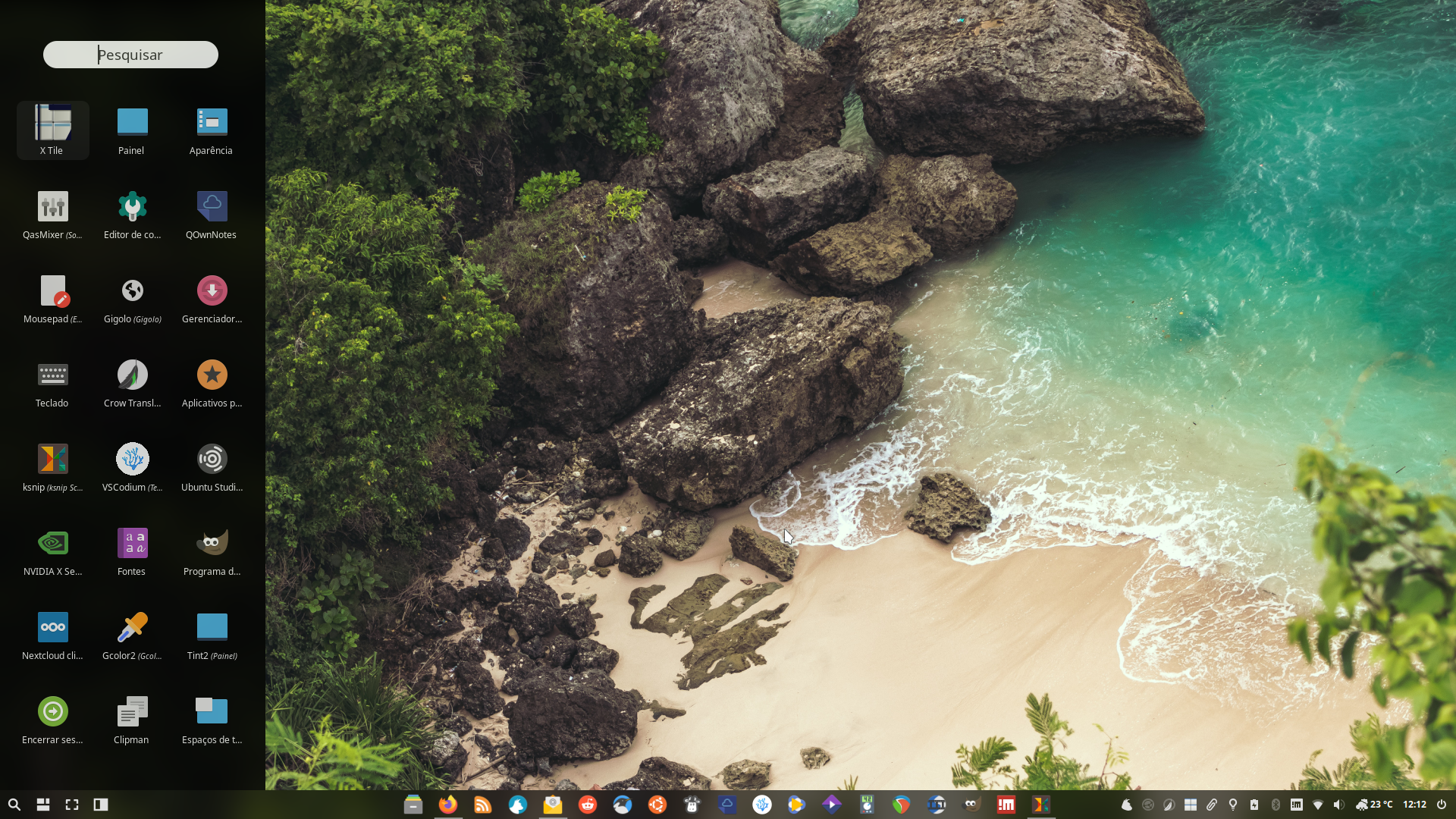Image resolution: width=1456 pixels, height=819 pixels.
Task: Open Aplicativos preferenciais settings
Action: click(212, 382)
